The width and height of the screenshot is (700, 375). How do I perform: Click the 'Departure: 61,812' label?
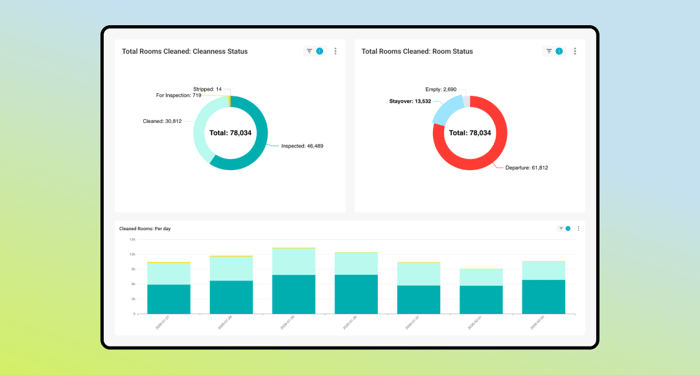527,168
